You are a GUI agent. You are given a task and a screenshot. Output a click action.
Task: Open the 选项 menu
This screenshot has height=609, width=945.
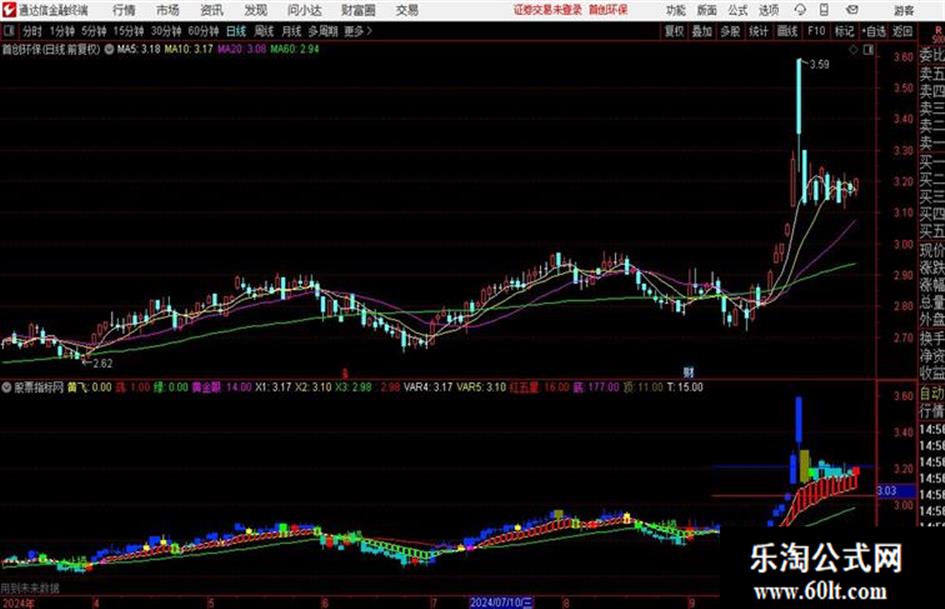pos(768,10)
